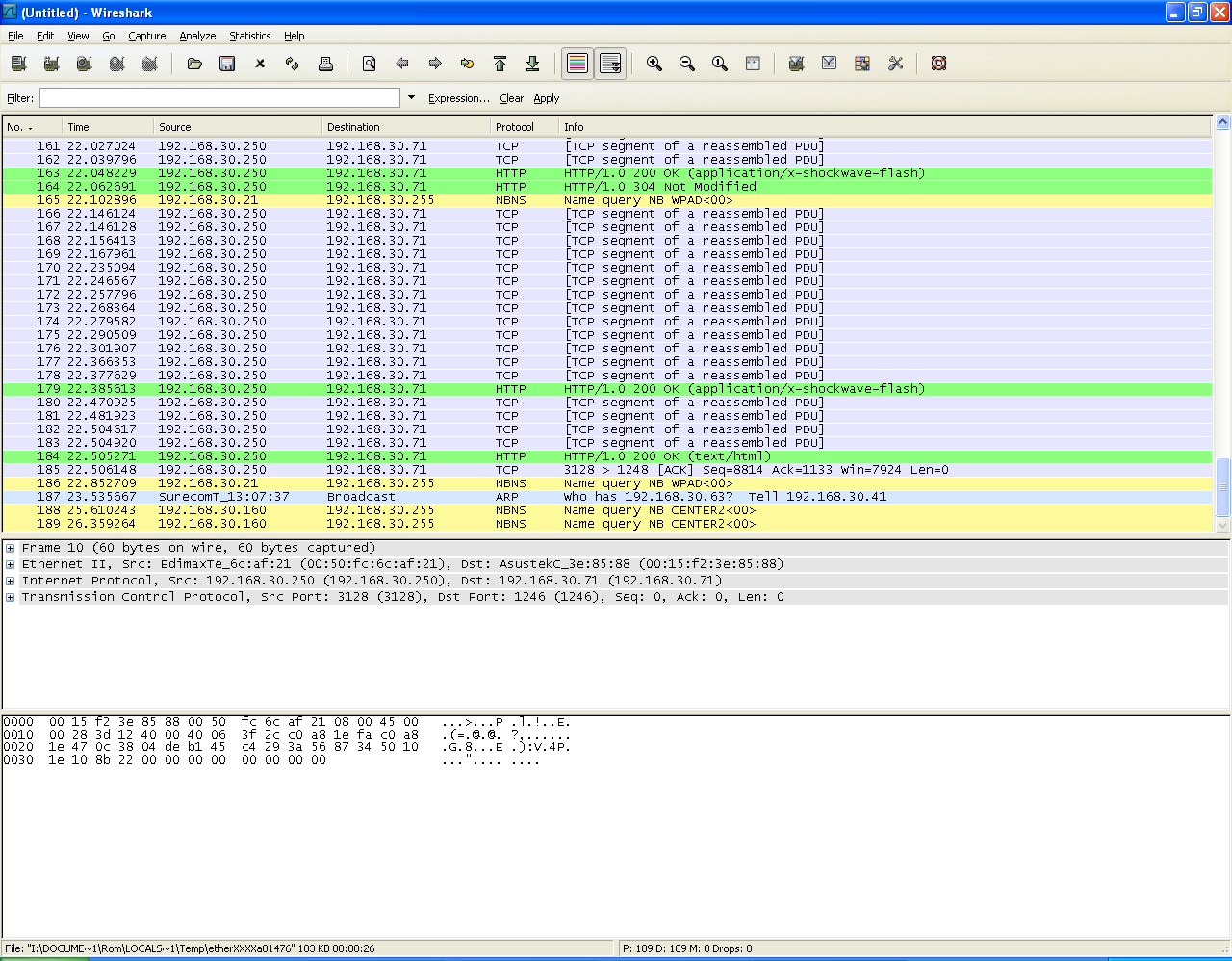This screenshot has width=1232, height=961.
Task: Click the Apply filter button
Action: [547, 98]
